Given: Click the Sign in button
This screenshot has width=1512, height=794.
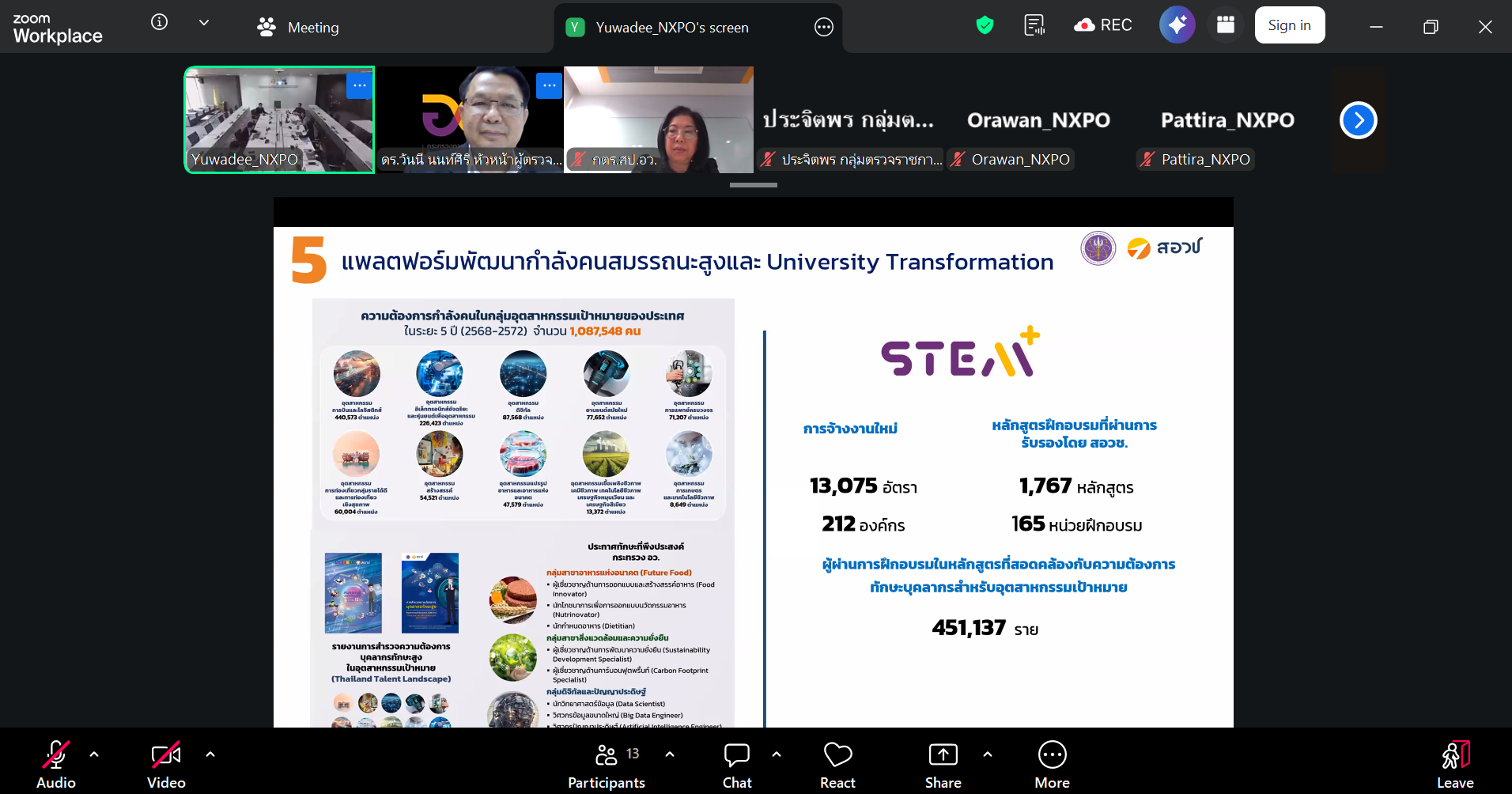Looking at the screenshot, I should pos(1289,25).
